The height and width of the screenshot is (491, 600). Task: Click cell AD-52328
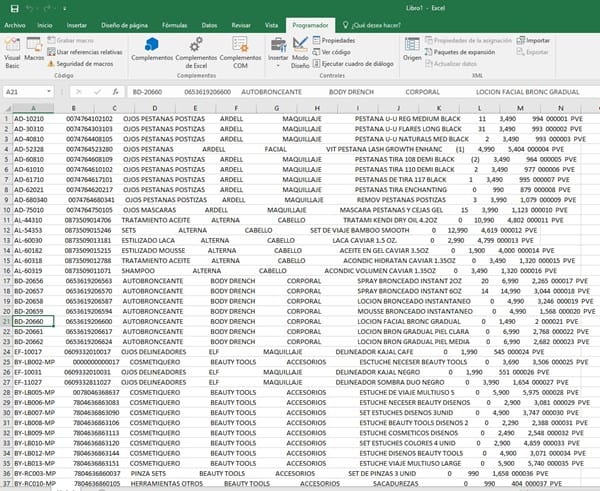tap(33, 149)
